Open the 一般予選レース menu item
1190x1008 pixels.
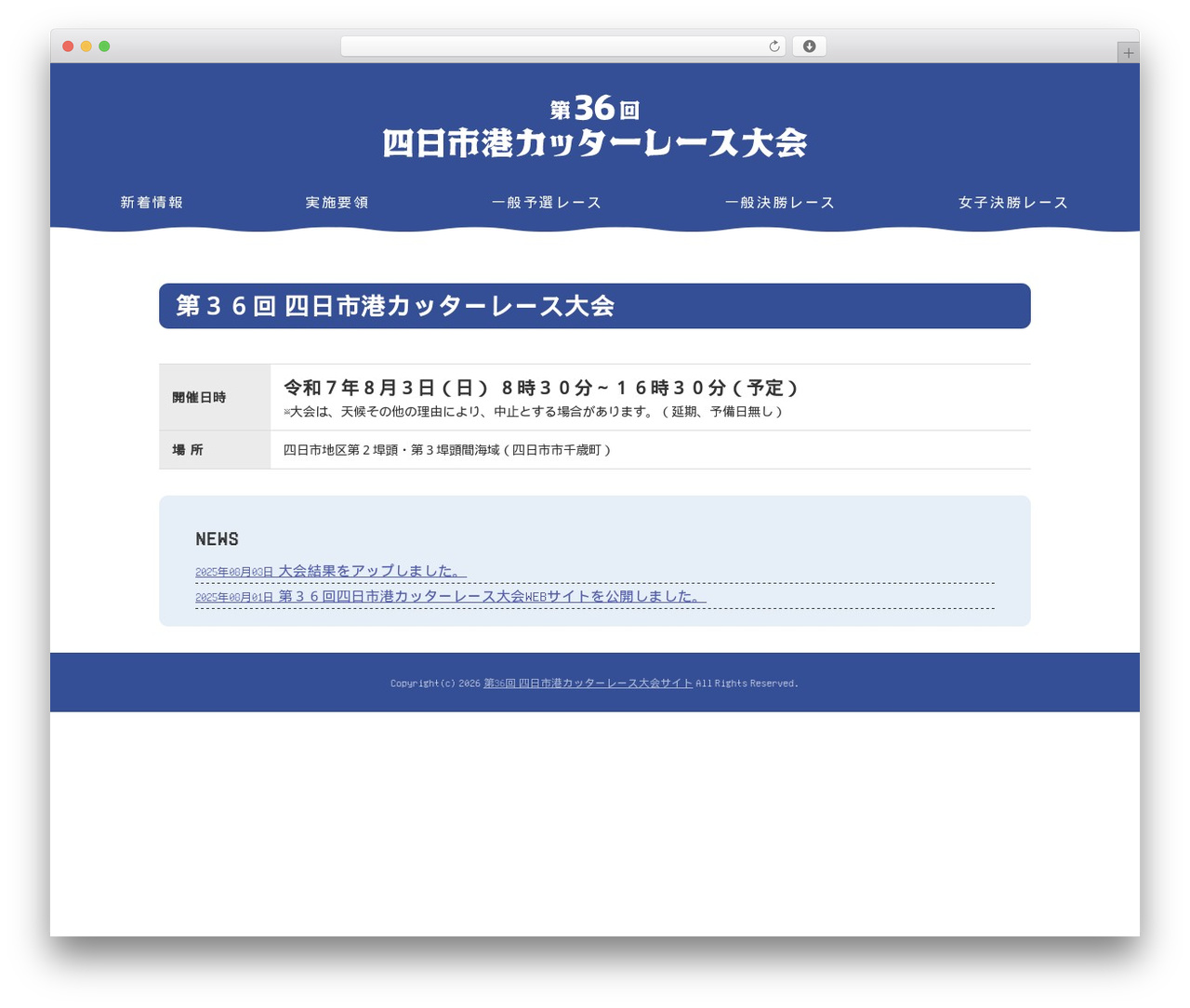[x=547, y=203]
